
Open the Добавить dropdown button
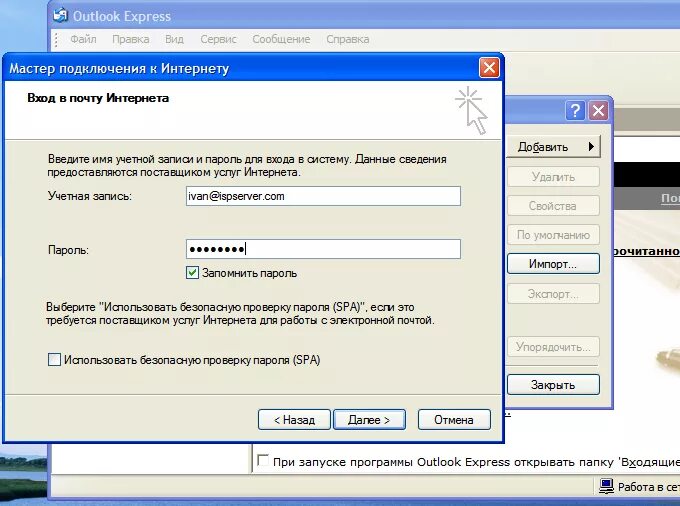tap(553, 147)
